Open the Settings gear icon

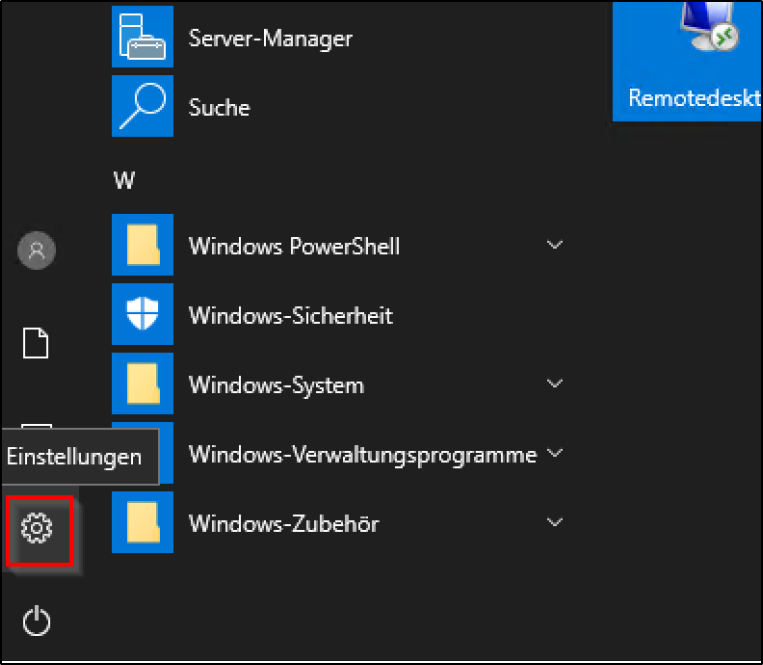[x=37, y=528]
